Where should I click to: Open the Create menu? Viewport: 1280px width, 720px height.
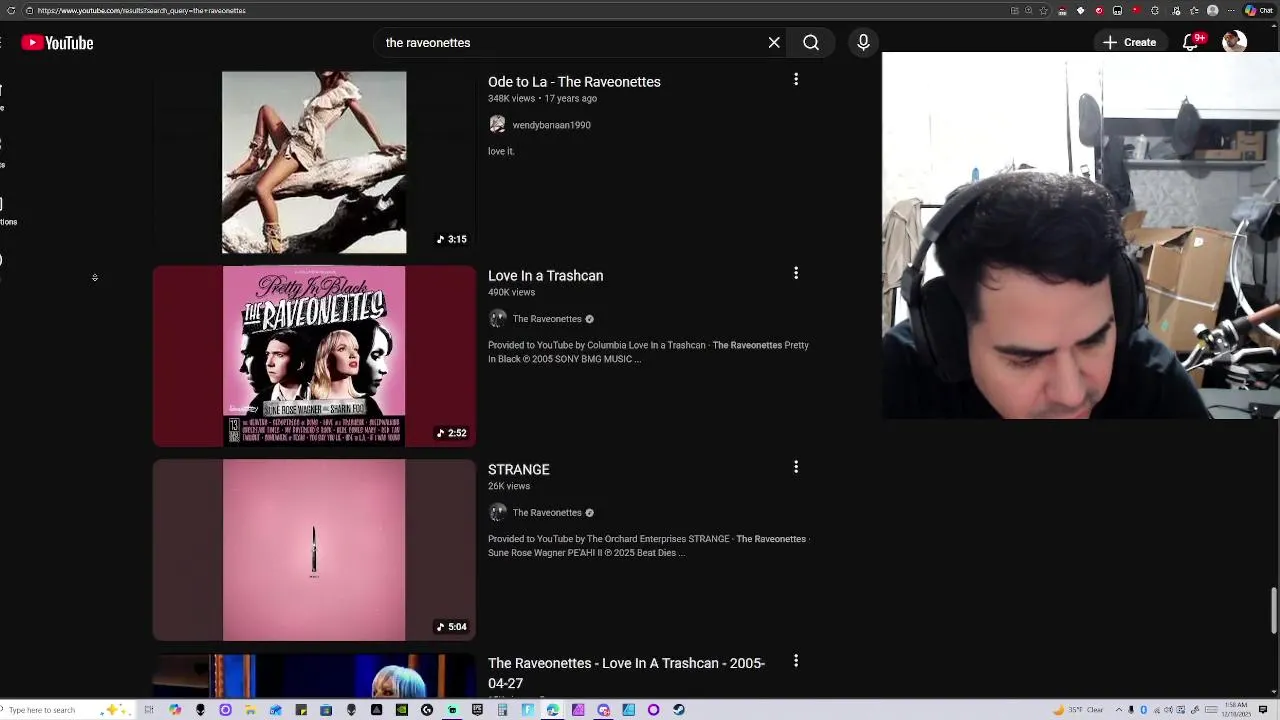(1129, 43)
